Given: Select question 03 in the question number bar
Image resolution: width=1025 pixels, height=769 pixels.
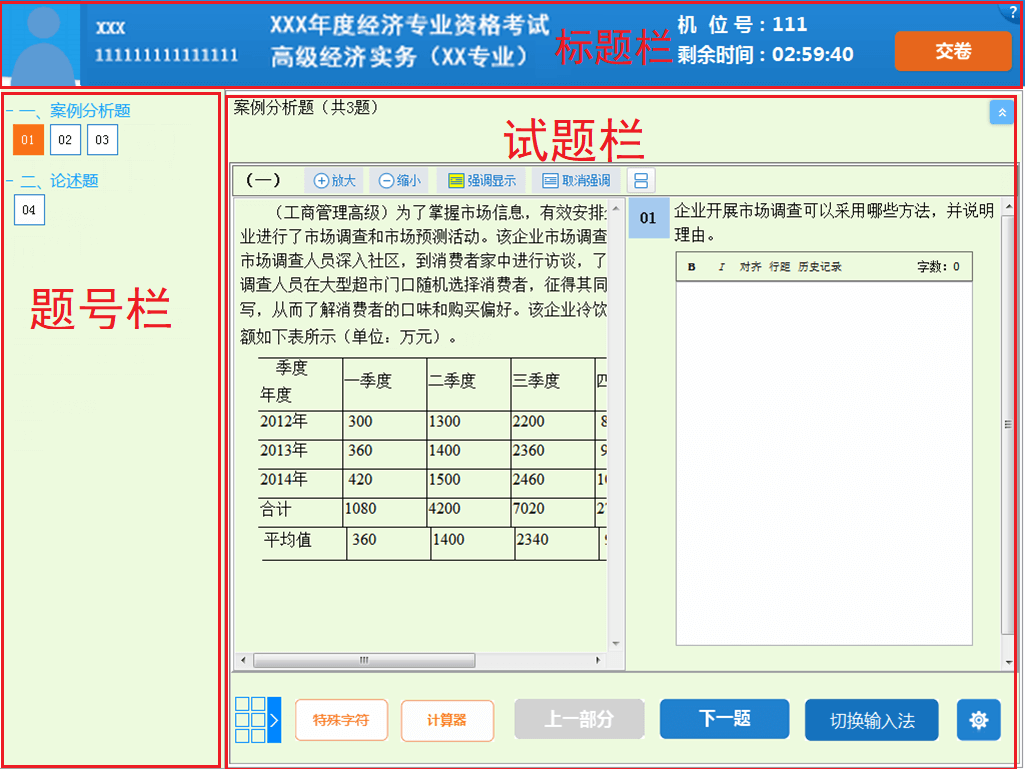Looking at the screenshot, I should click(101, 140).
